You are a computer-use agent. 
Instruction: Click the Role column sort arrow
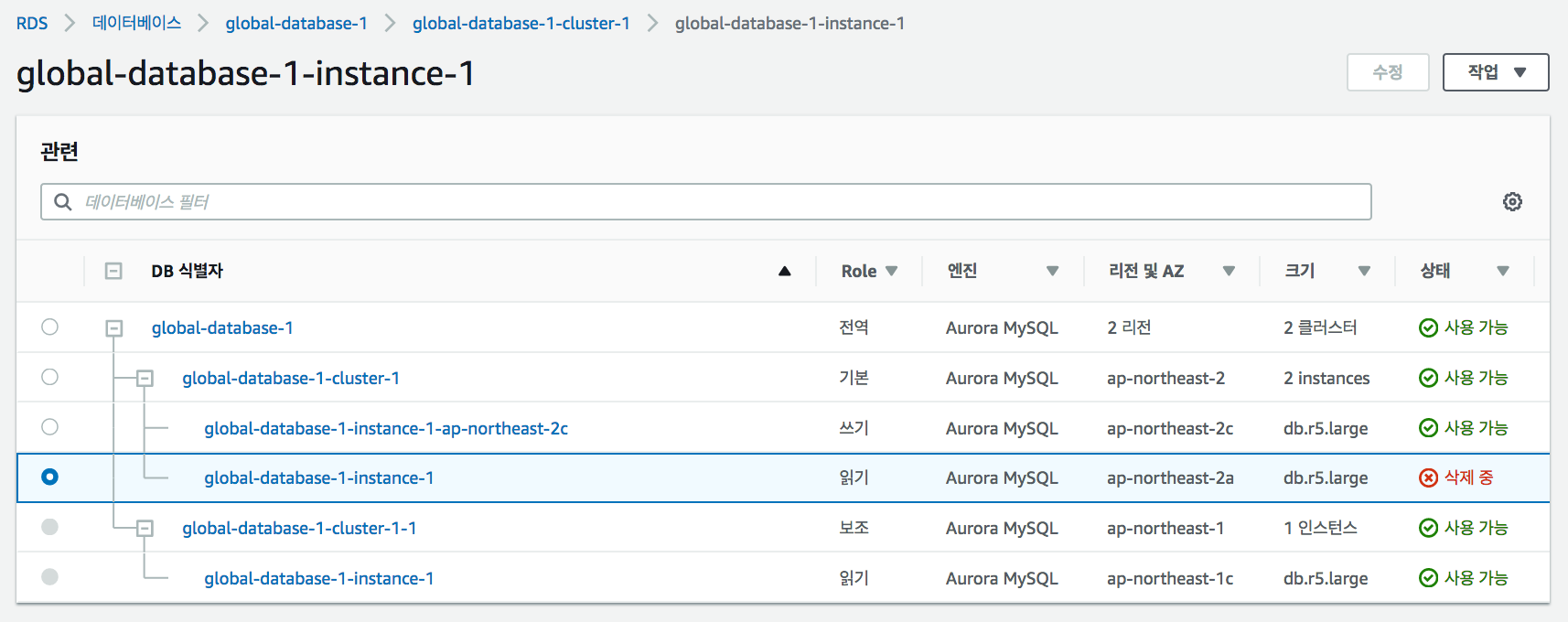pos(891,272)
